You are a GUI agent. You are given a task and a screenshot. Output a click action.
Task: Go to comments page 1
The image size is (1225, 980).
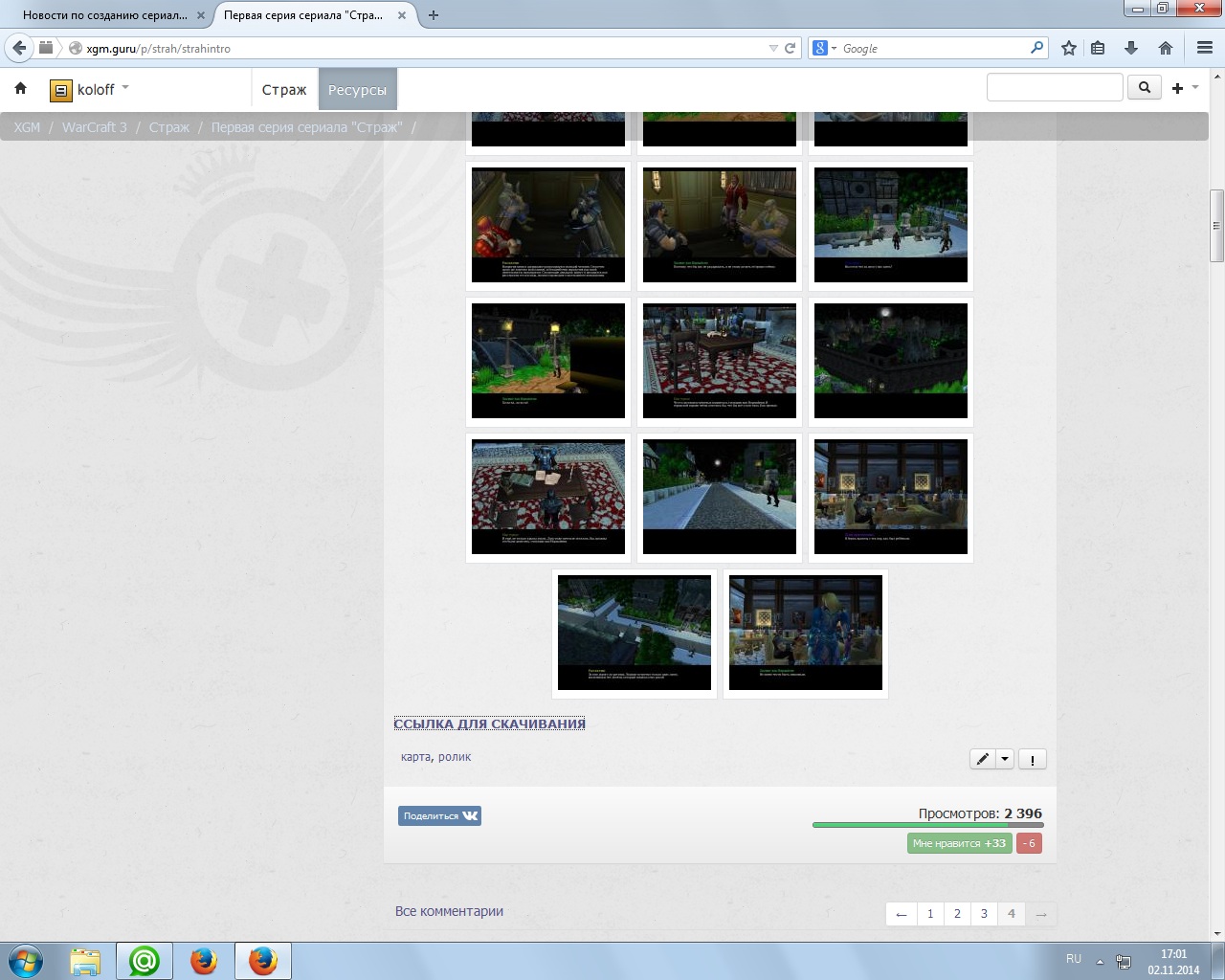click(x=930, y=914)
